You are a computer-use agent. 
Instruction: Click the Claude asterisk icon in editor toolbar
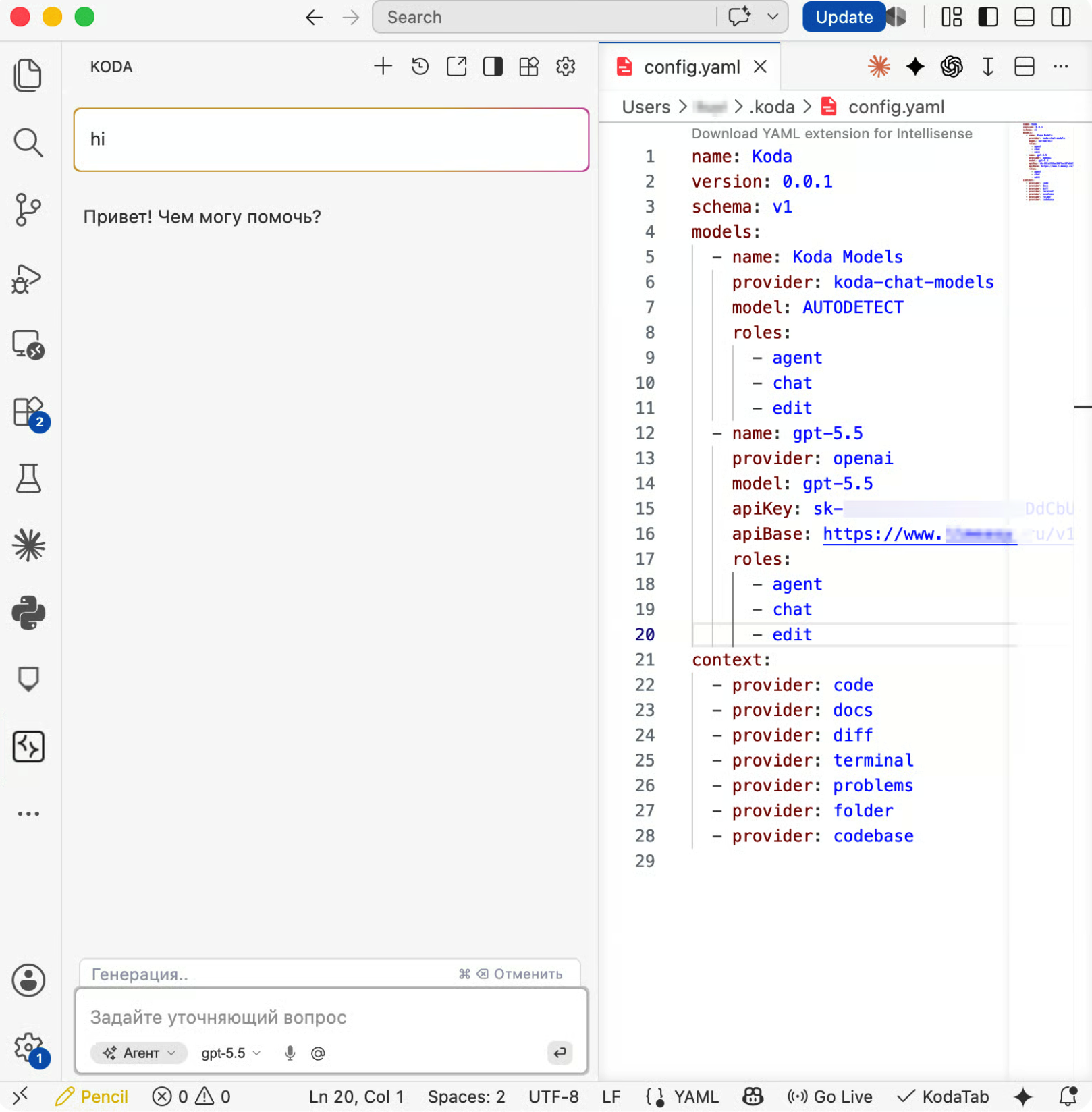tap(879, 66)
